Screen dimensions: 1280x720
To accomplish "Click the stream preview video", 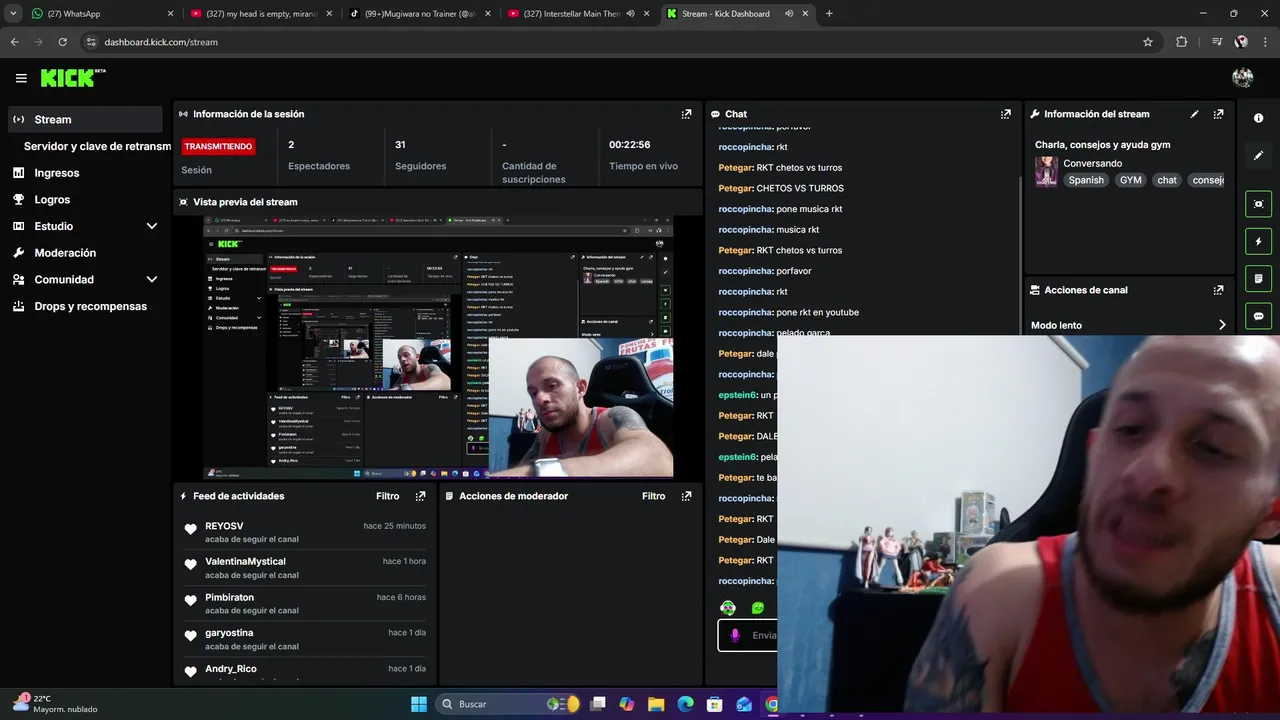I will click(438, 347).
